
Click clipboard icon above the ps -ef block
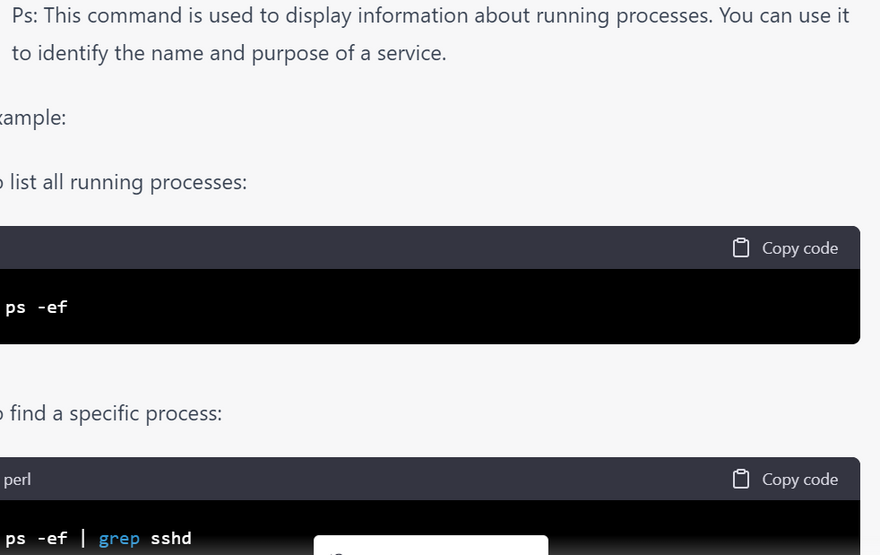[741, 248]
